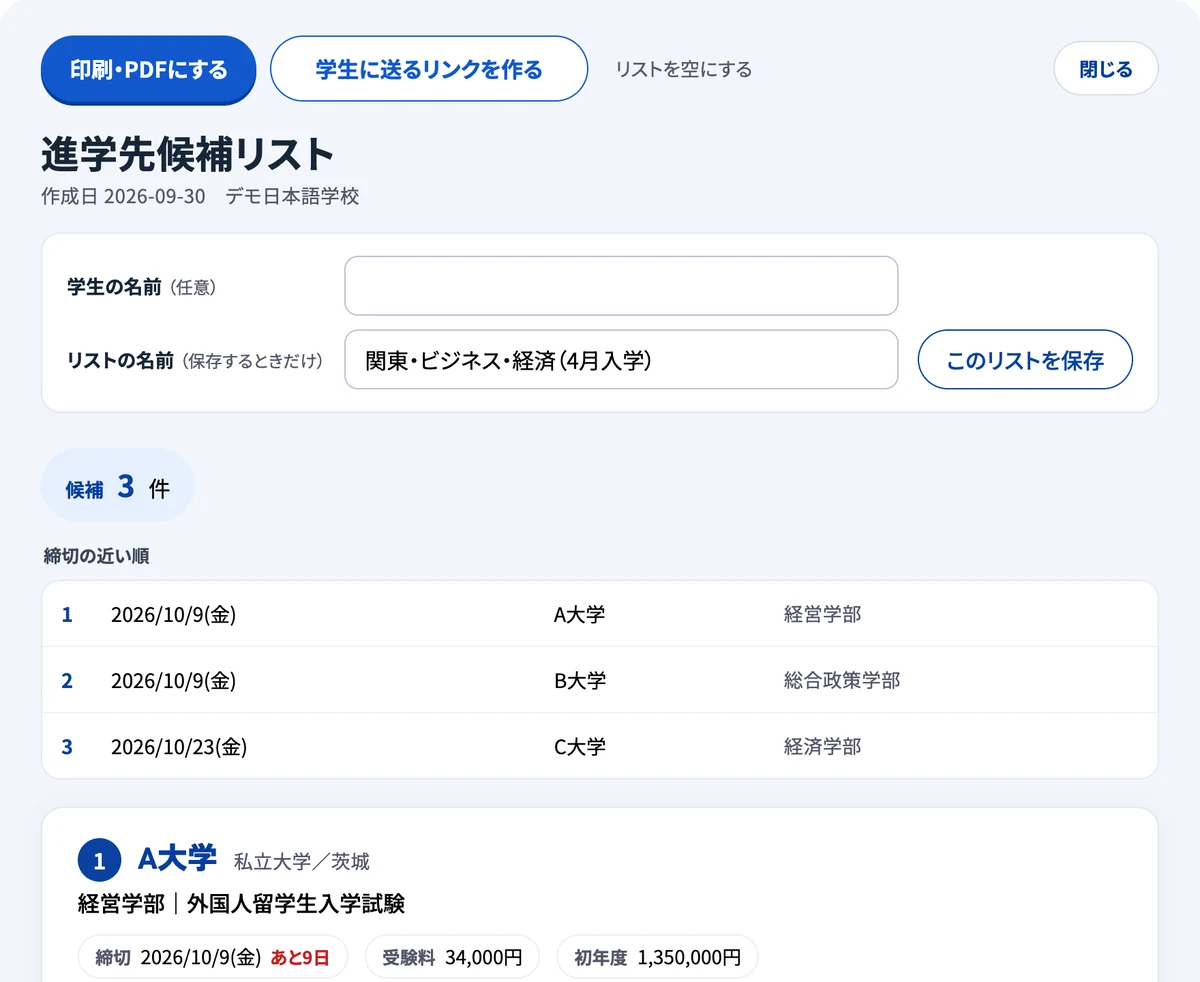Viewport: 1200px width, 982px height.
Task: Click the A大学 card heading
Action: point(177,858)
